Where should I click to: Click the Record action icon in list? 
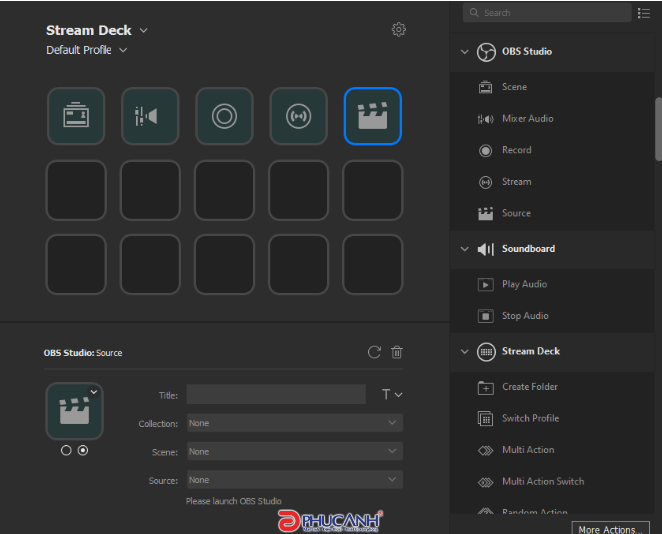485,150
